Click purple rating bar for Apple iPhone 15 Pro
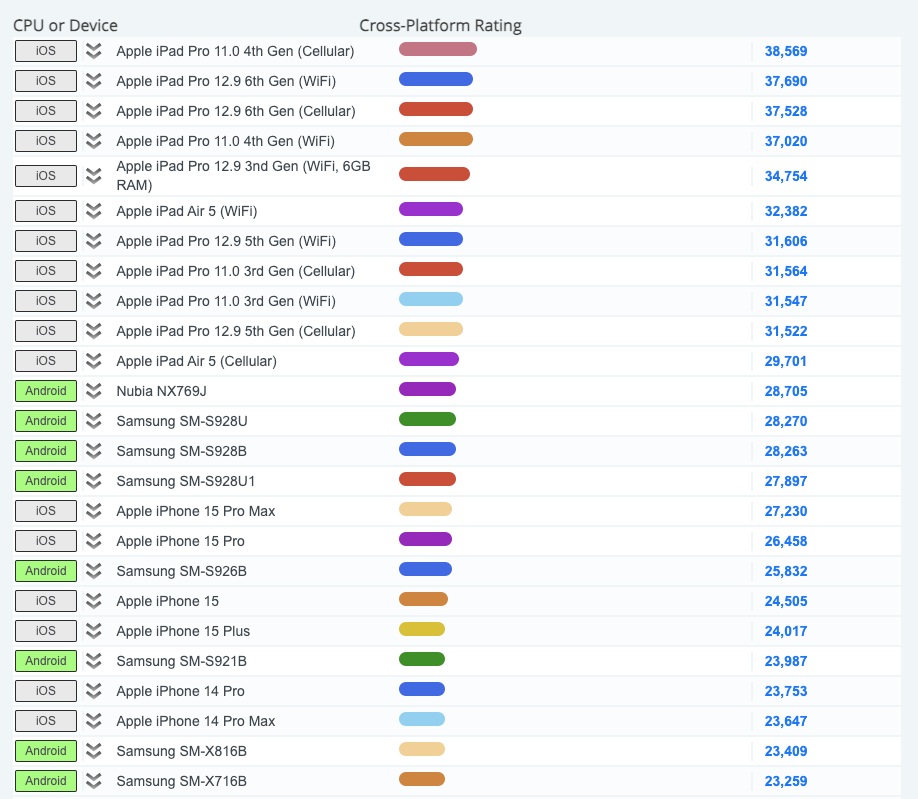 [x=425, y=539]
